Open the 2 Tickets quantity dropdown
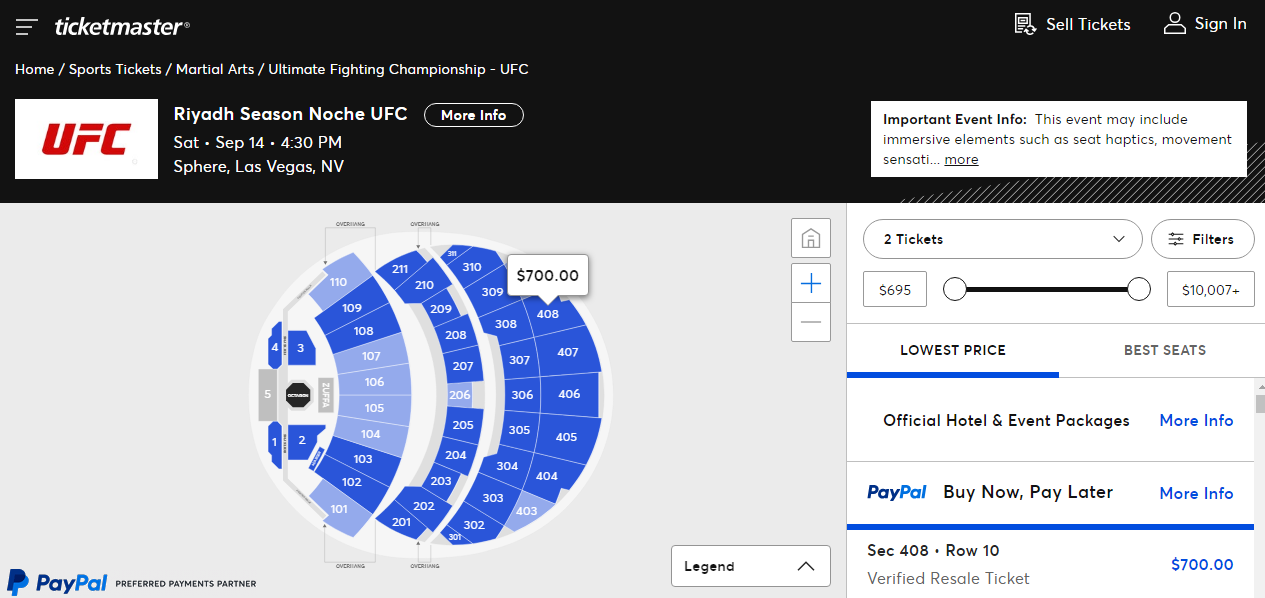This screenshot has height=598, width=1265. point(1002,239)
